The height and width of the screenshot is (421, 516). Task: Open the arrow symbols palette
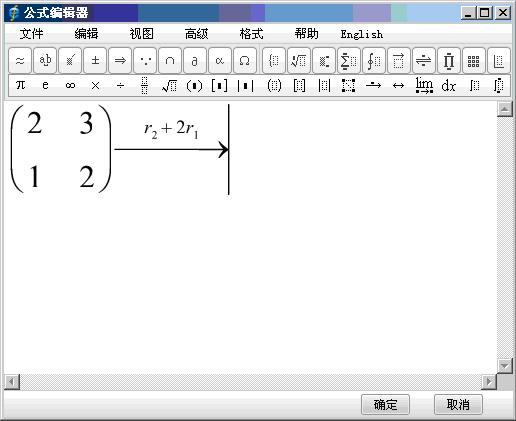[120, 61]
